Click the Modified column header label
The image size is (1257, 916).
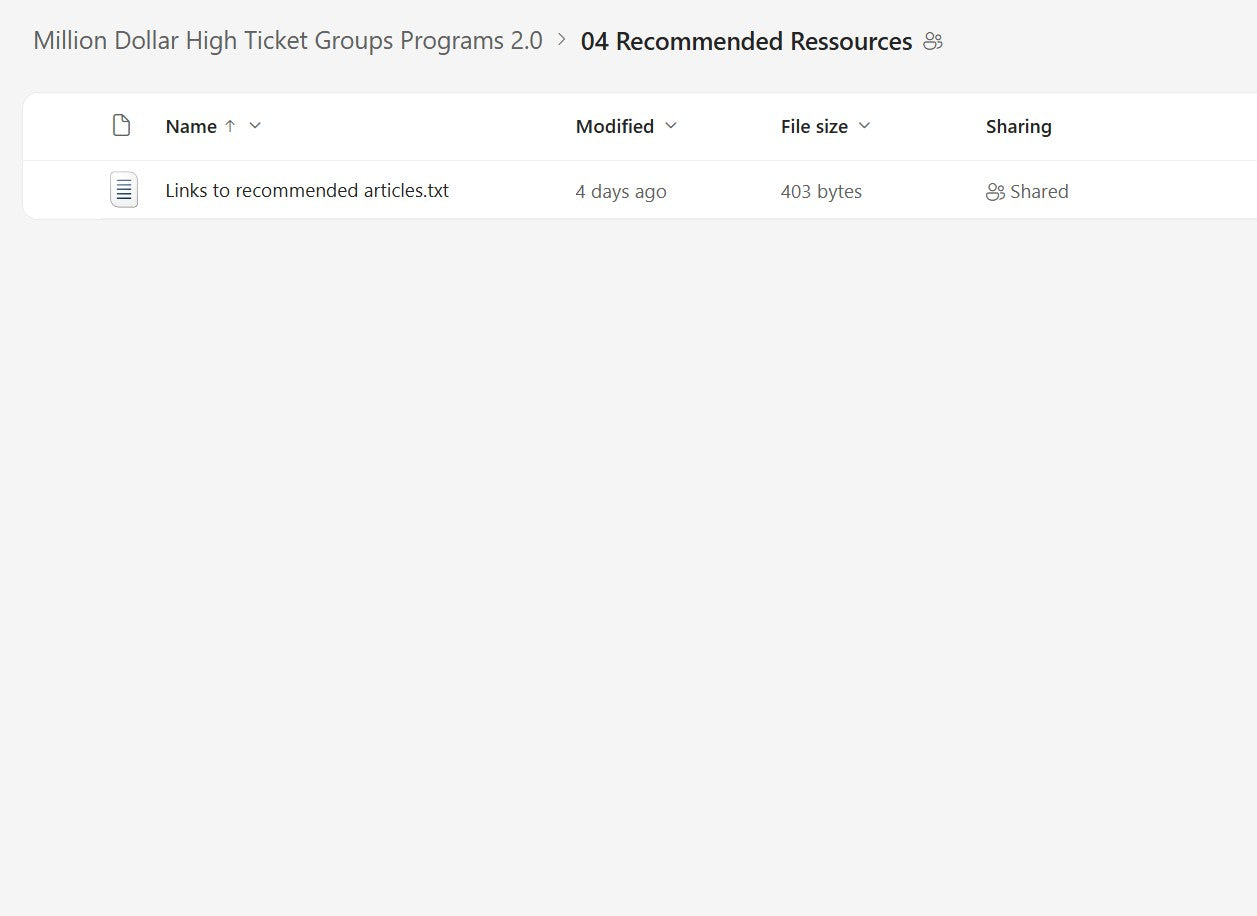(614, 127)
